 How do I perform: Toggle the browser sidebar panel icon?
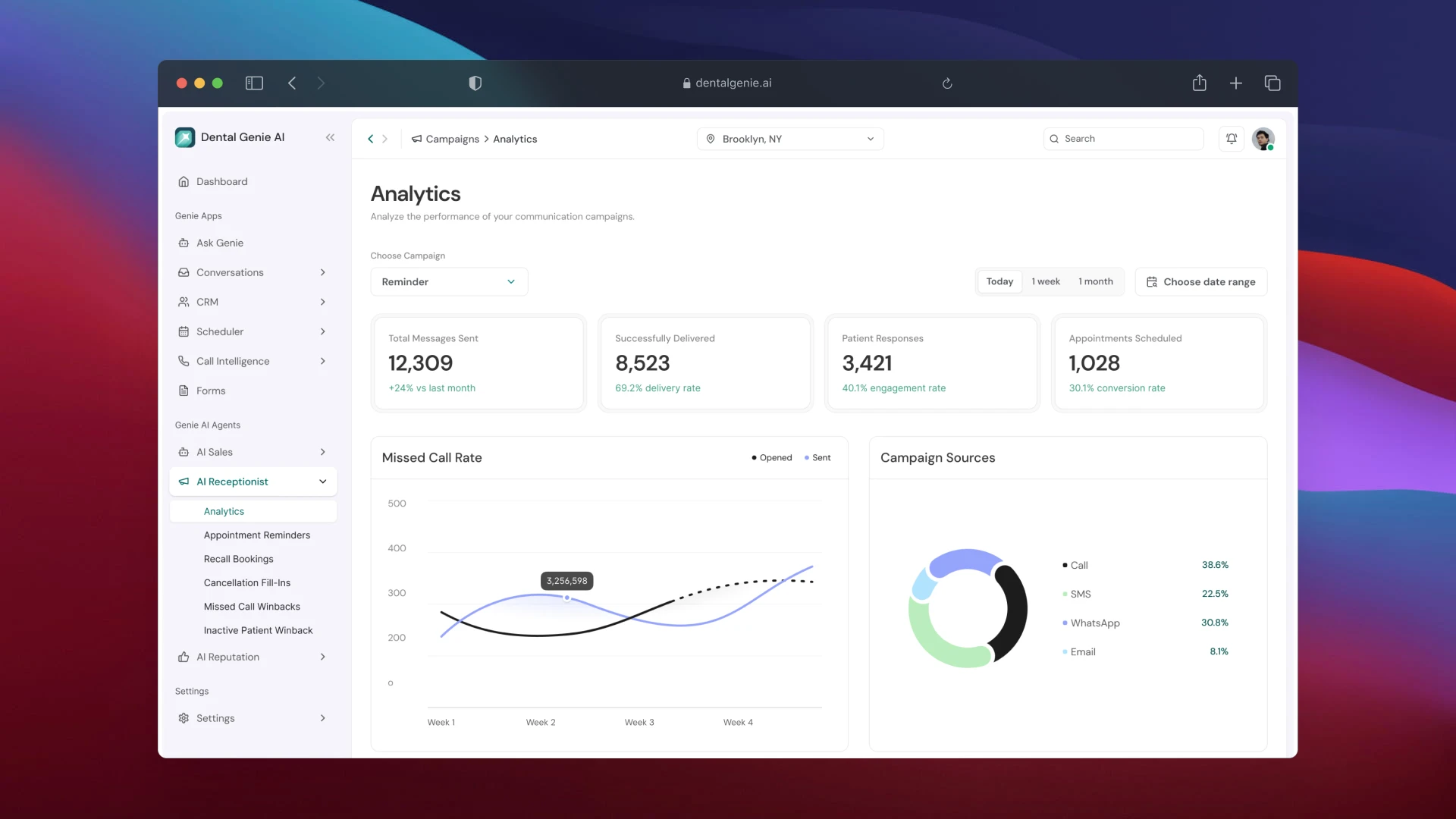click(254, 83)
